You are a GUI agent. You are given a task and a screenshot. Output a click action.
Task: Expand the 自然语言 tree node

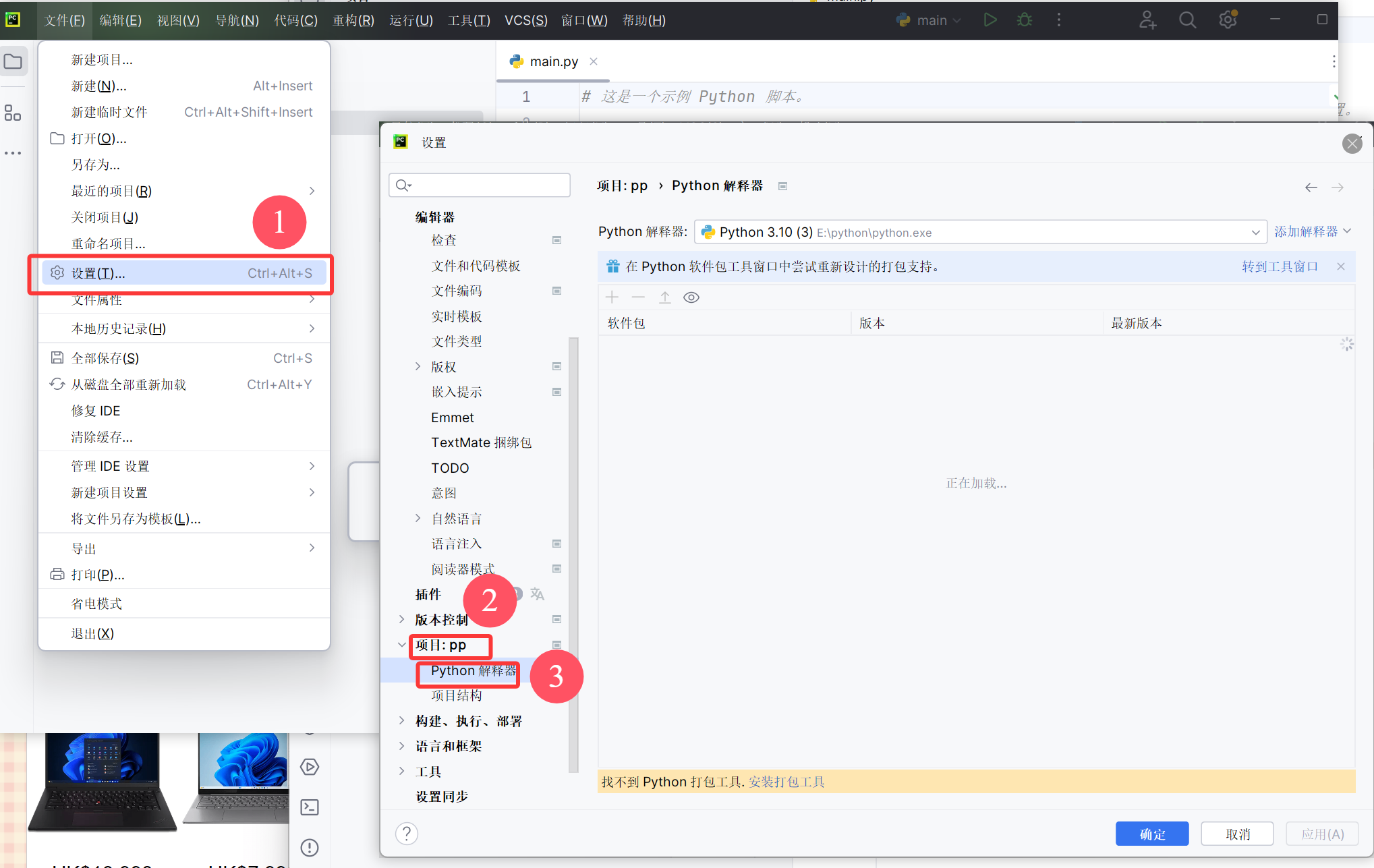(418, 518)
